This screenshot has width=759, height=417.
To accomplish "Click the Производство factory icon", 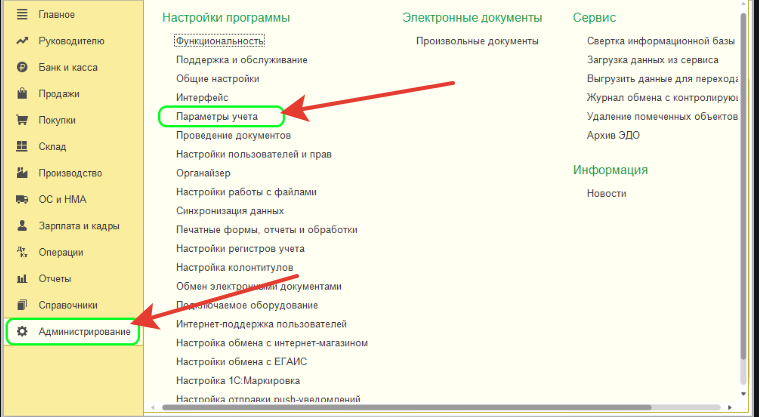I will 22,173.
